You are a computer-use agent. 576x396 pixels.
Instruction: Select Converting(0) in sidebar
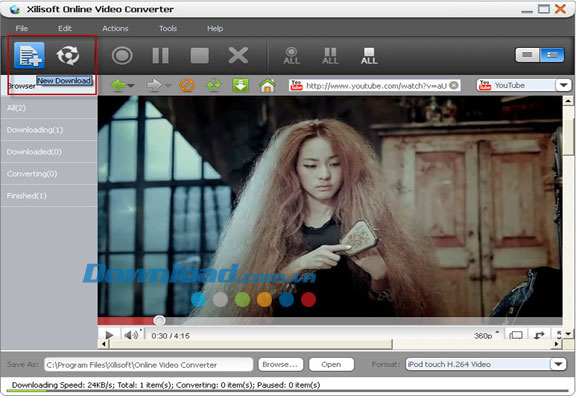49,174
